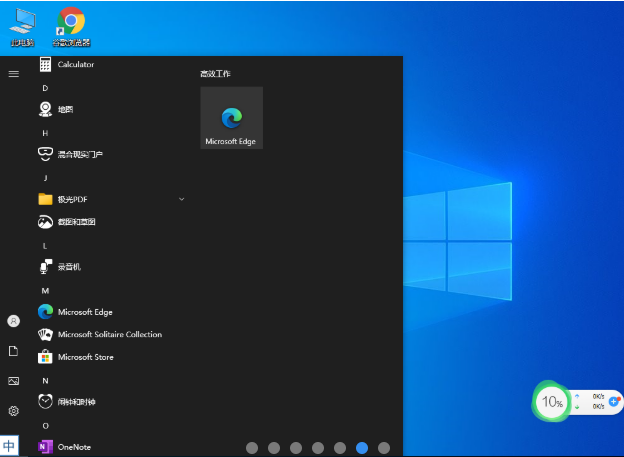Image resolution: width=624 pixels, height=457 pixels.
Task: Expand the Start menu hamburger button
Action: point(14,74)
